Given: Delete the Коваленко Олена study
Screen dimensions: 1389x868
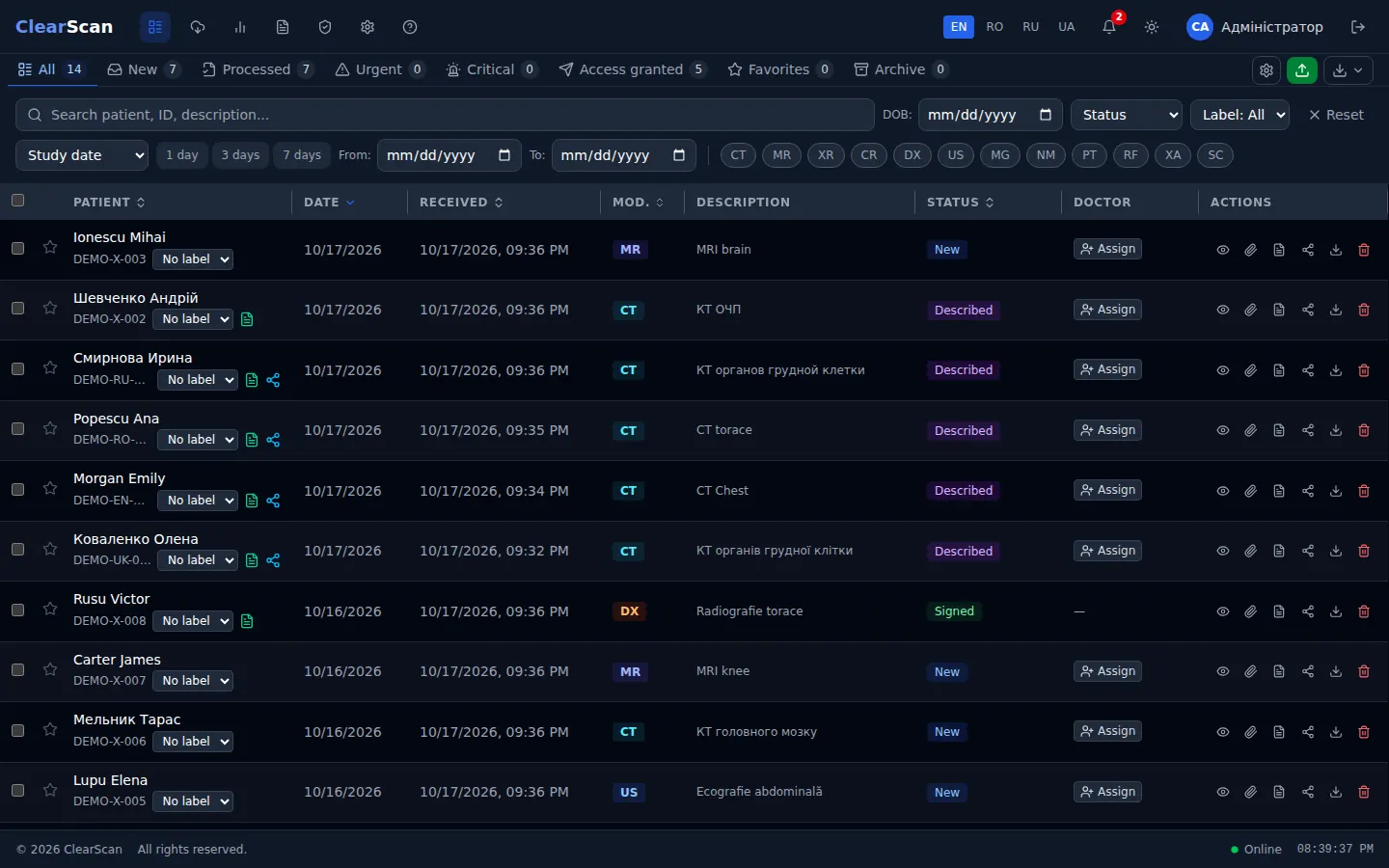Looking at the screenshot, I should click(x=1364, y=551).
